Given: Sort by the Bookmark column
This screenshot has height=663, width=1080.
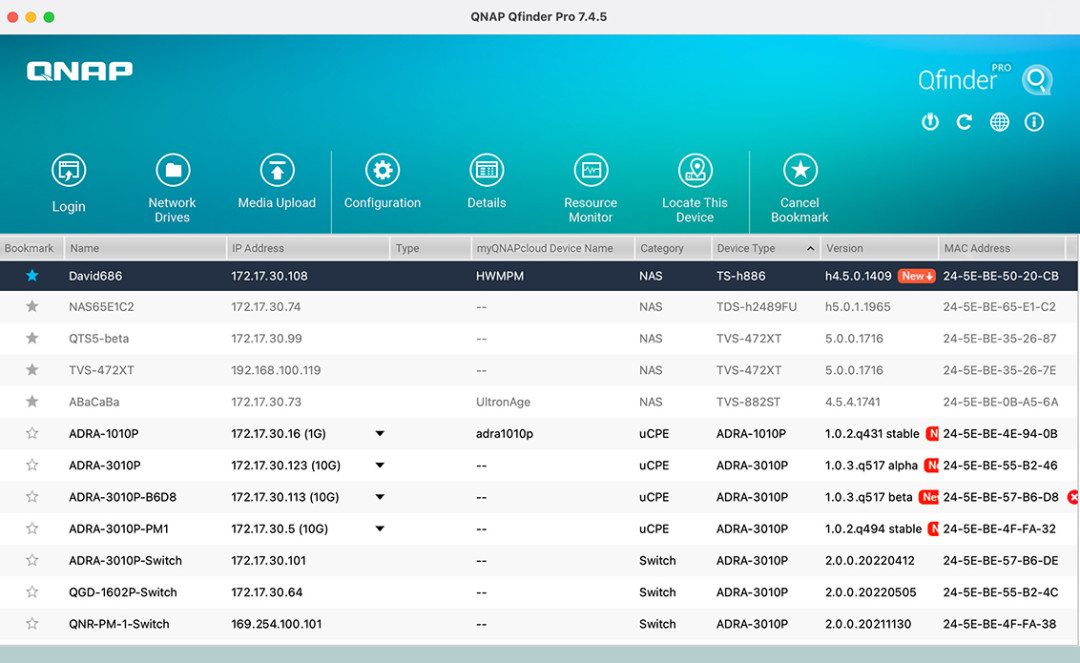Looking at the screenshot, I should [32, 248].
